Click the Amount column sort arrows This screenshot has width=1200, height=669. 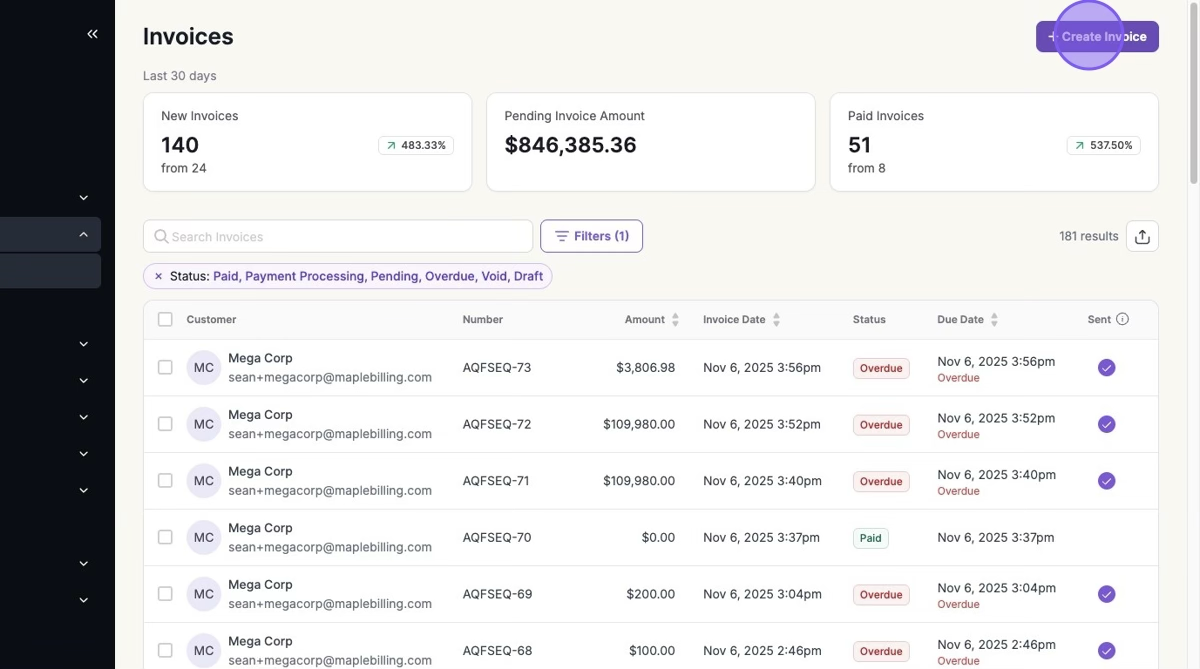pos(675,320)
